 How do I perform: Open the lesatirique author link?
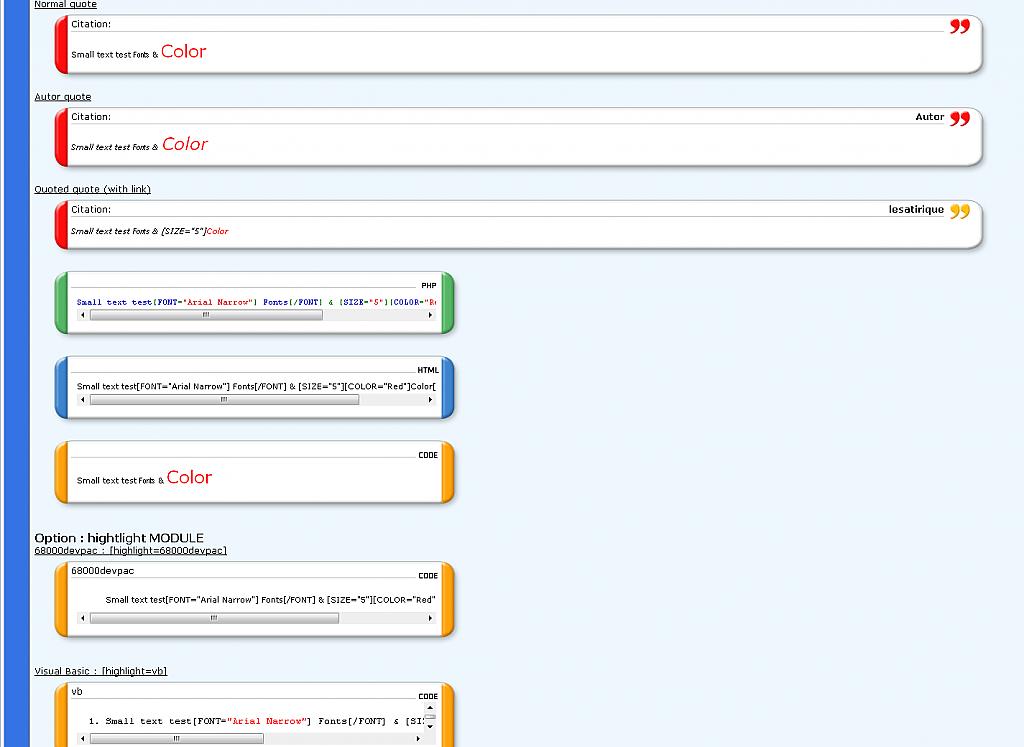point(916,210)
